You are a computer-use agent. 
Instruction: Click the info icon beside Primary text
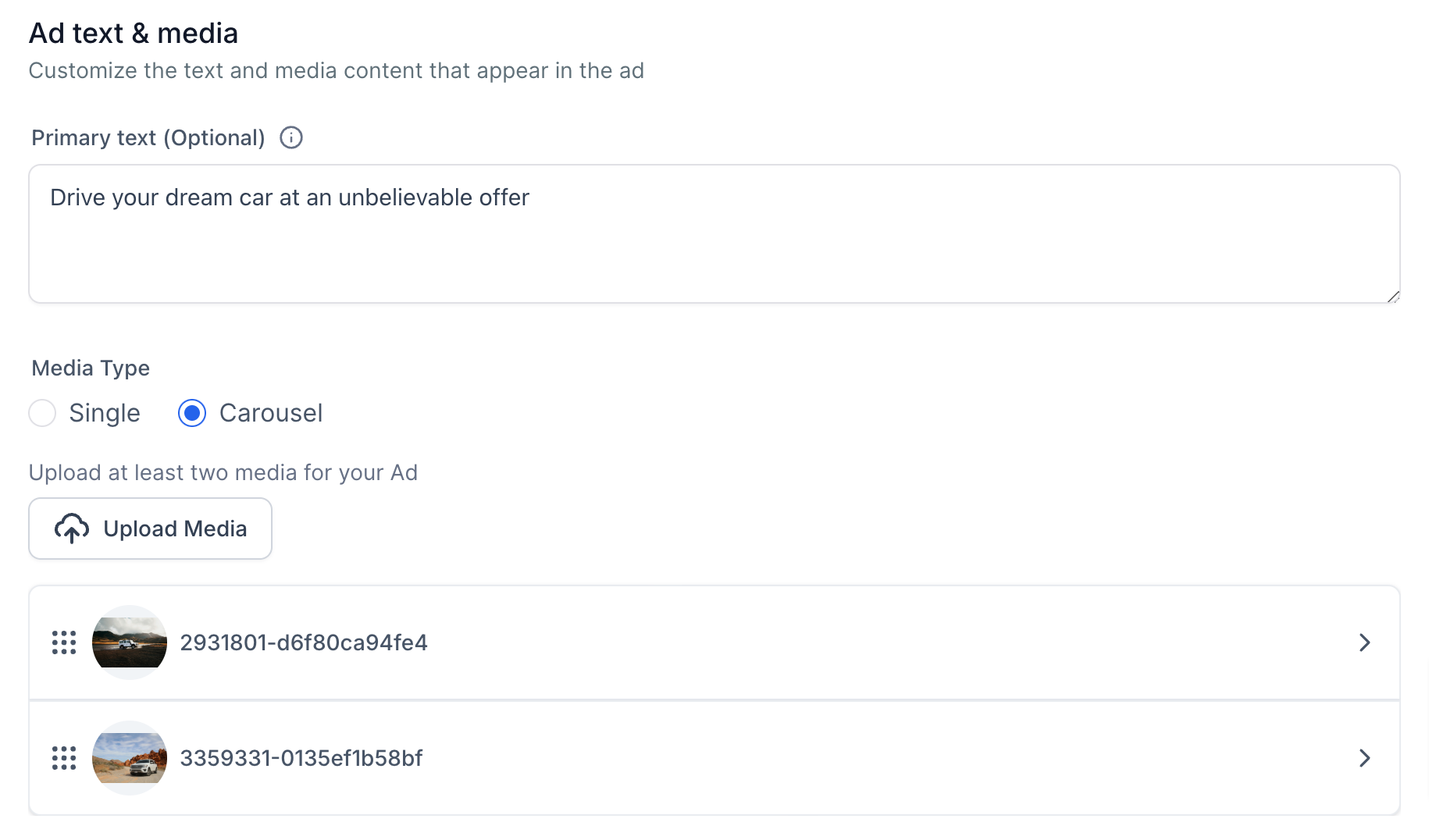(291, 137)
